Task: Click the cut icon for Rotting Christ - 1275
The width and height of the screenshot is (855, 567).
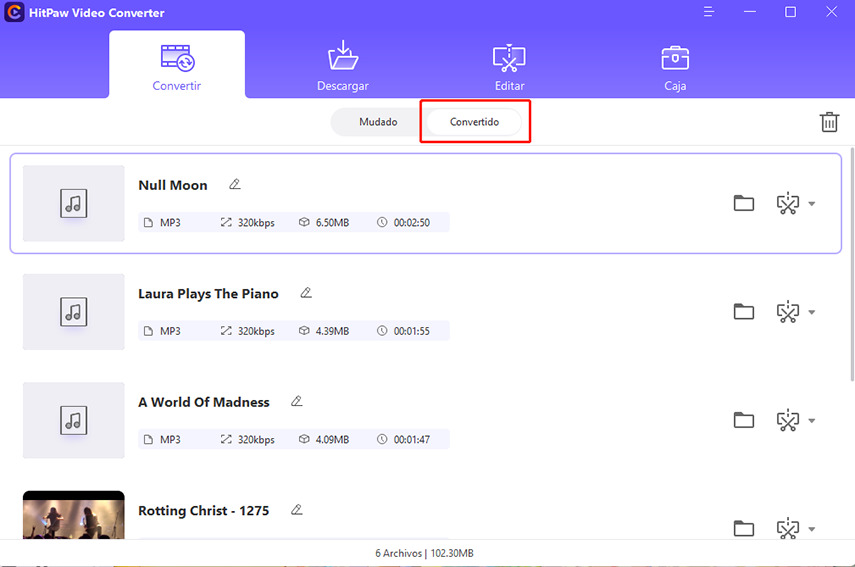Action: tap(787, 528)
